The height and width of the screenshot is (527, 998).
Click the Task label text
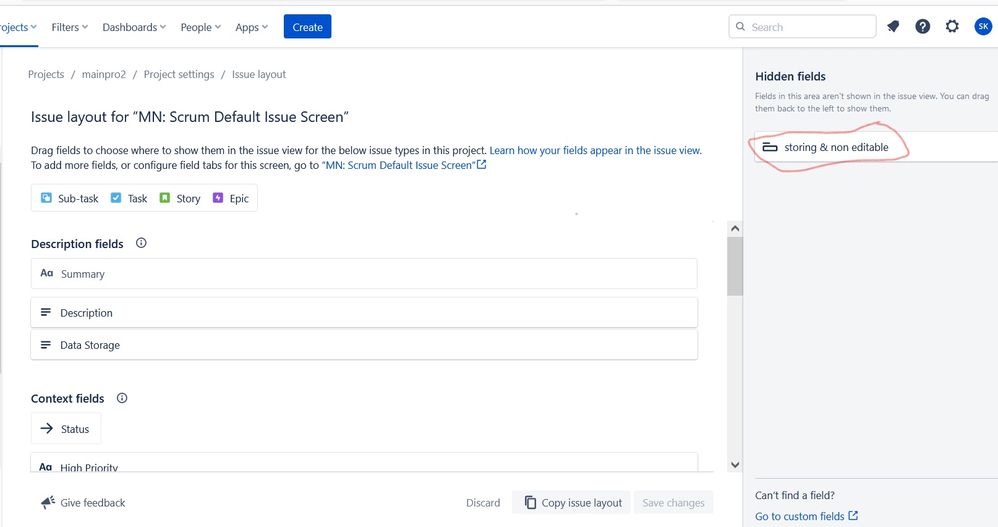[x=137, y=199]
